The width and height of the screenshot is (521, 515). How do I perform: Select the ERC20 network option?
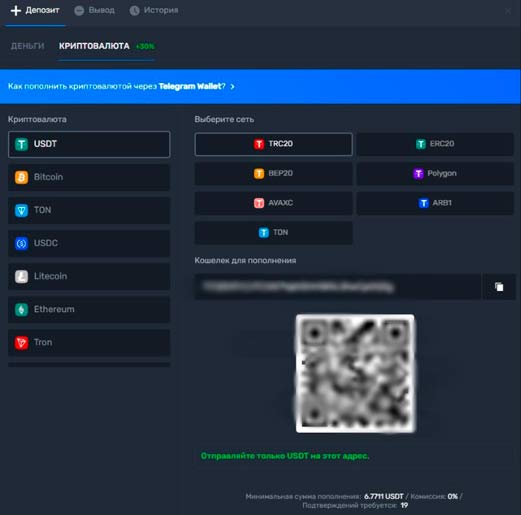click(x=435, y=144)
